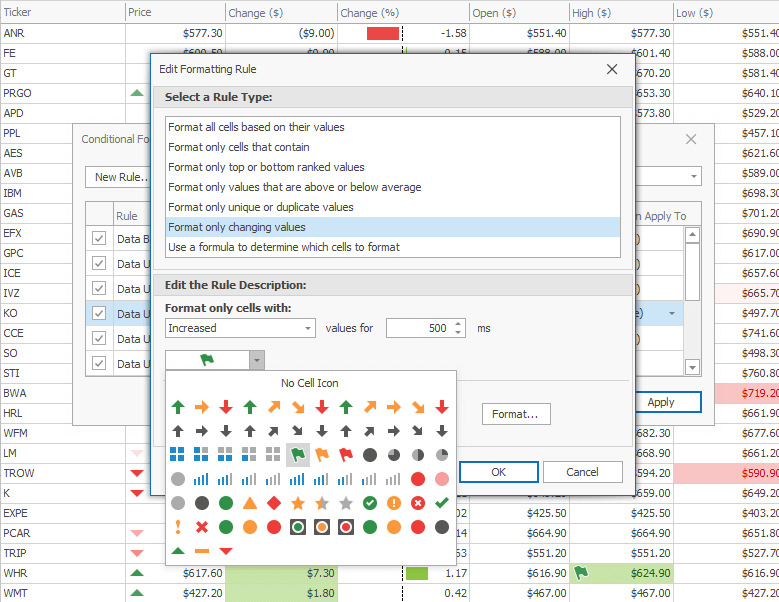Pick the orange flag icon

coord(322,455)
